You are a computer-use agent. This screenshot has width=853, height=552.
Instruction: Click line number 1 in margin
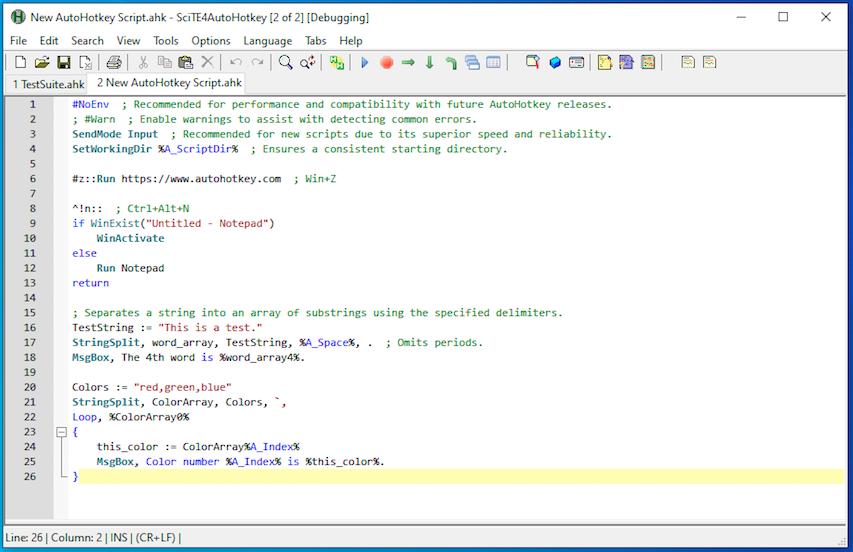point(33,104)
